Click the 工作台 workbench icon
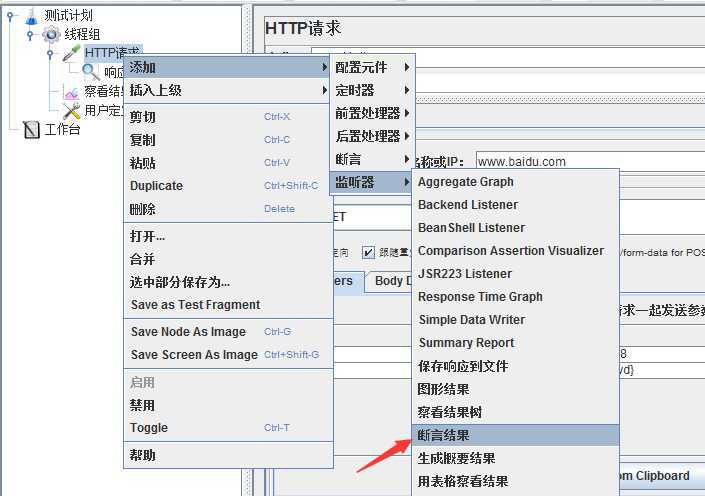This screenshot has height=496, width=705. (31, 130)
